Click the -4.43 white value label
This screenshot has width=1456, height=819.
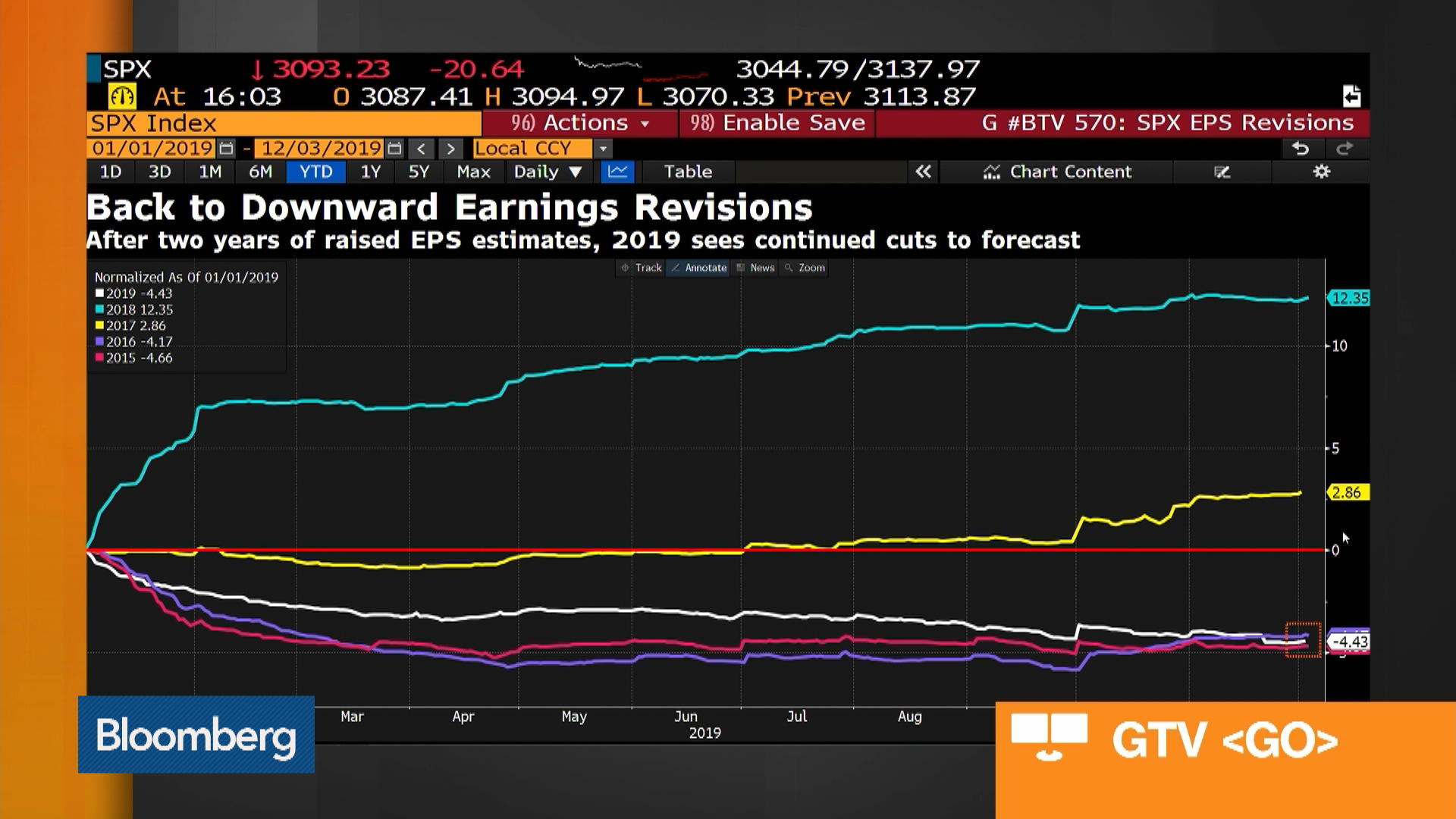1350,642
